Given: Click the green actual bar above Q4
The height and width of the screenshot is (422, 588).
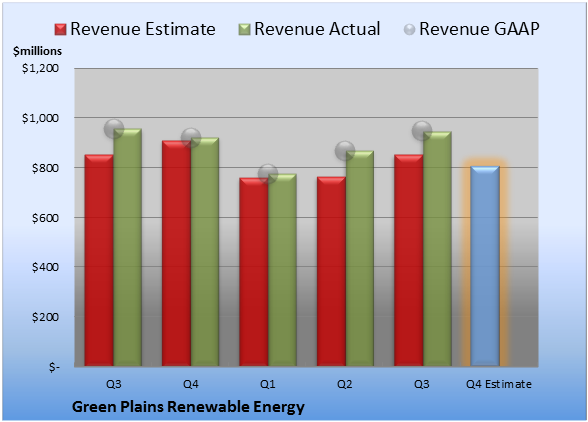Looking at the screenshot, I should pos(205,252).
